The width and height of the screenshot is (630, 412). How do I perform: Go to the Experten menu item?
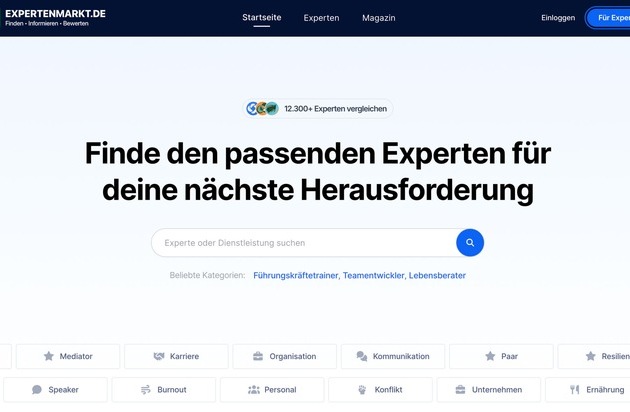point(321,18)
